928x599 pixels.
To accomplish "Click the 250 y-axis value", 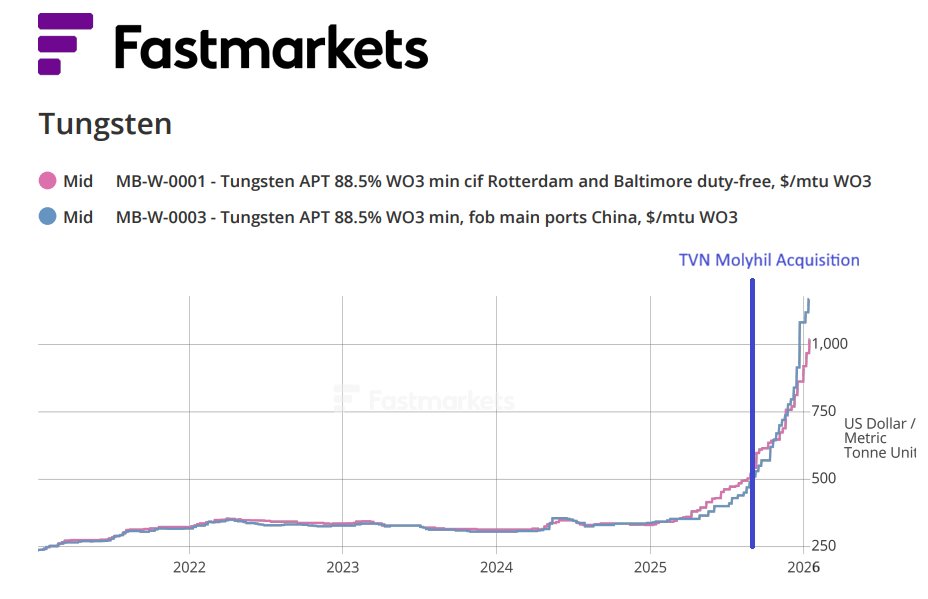I will (x=823, y=545).
